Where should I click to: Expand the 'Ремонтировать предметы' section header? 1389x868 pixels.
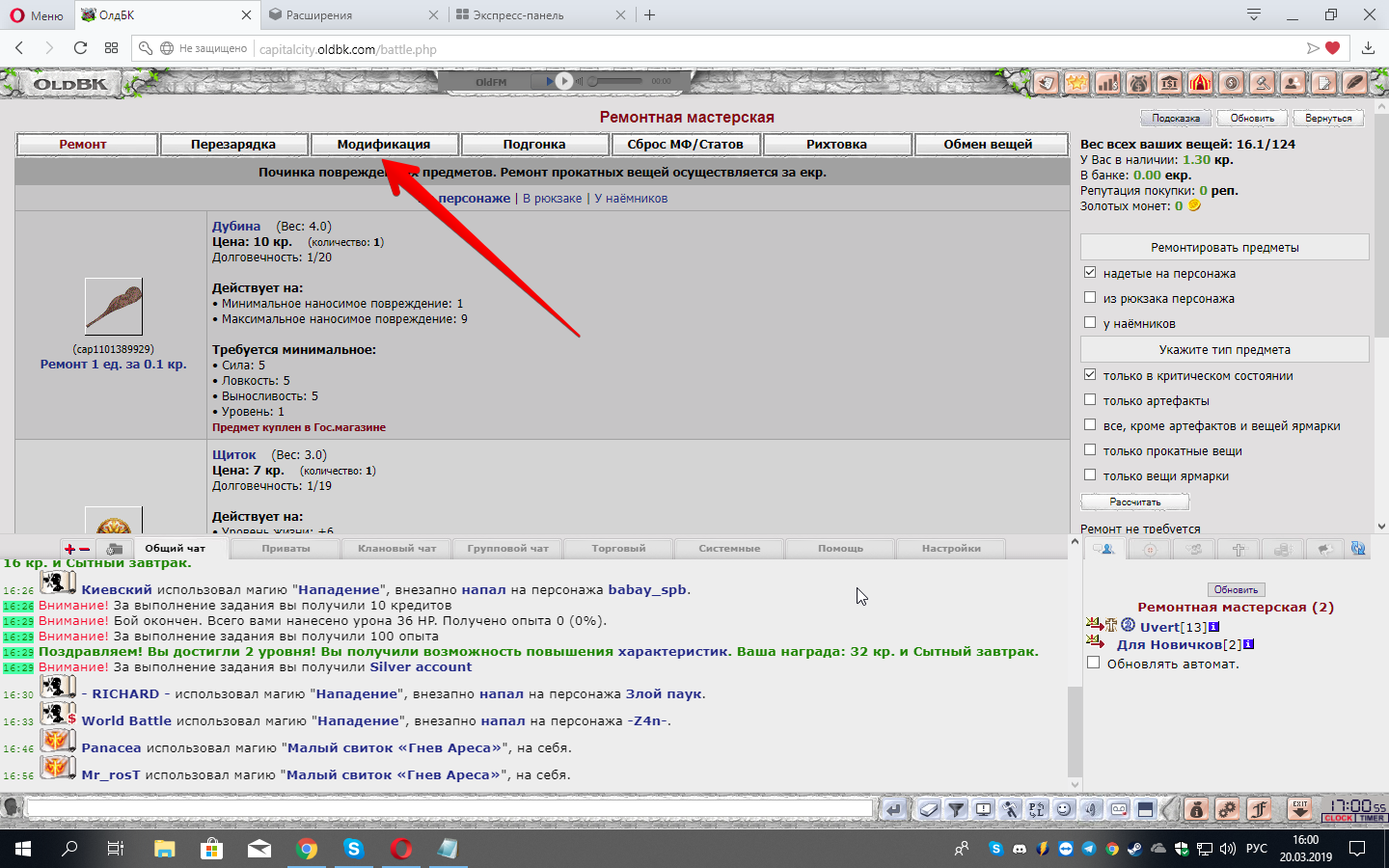point(1224,248)
